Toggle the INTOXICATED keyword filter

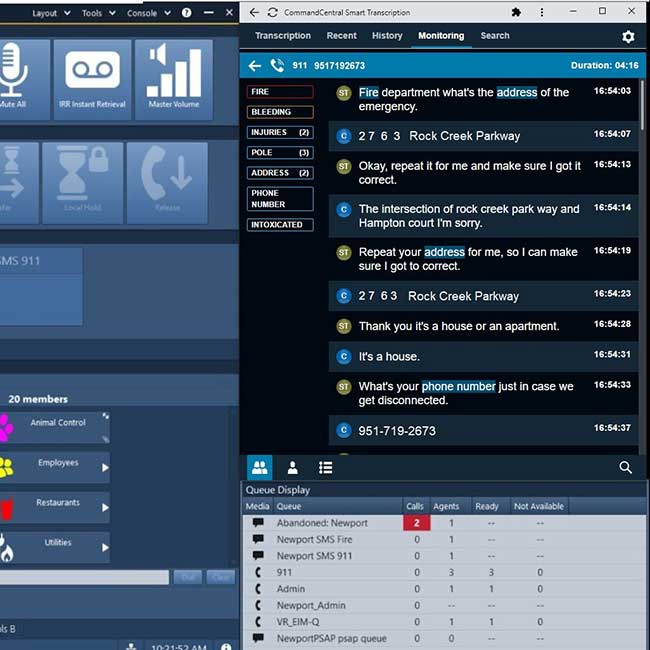coord(280,225)
